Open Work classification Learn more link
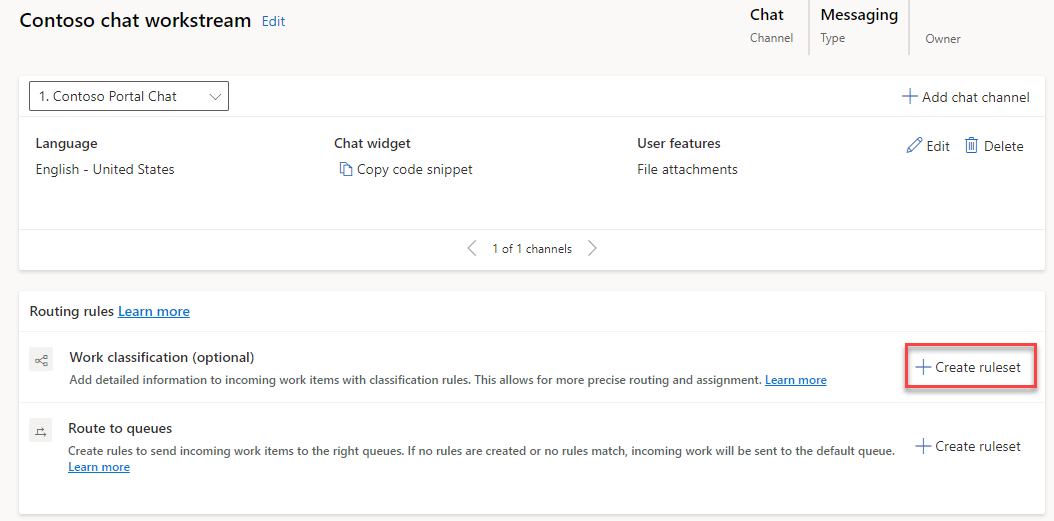 796,380
